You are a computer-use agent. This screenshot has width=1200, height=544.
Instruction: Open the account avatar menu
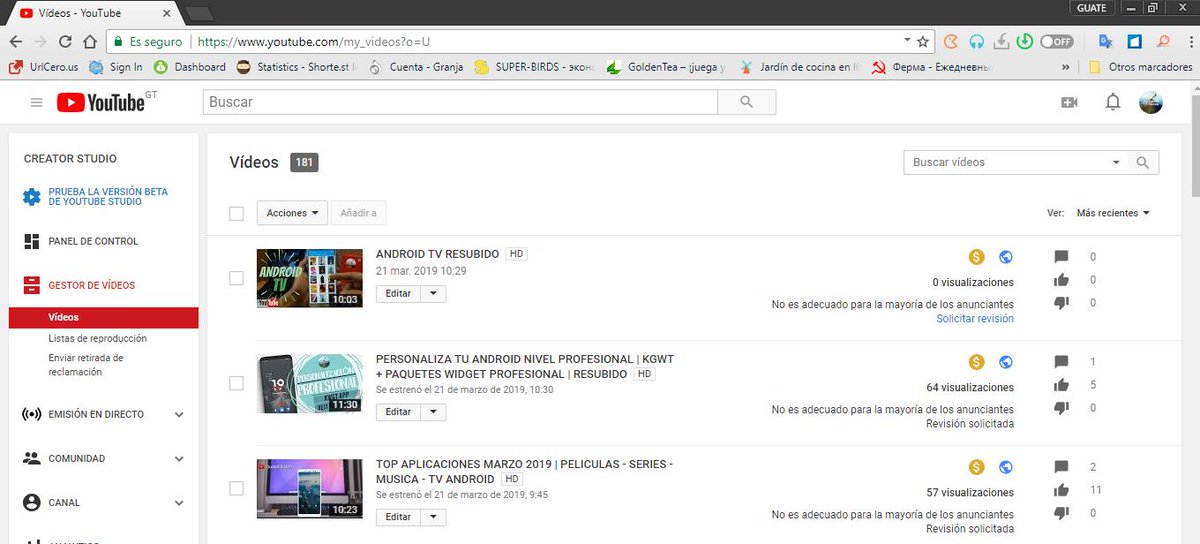[1152, 102]
